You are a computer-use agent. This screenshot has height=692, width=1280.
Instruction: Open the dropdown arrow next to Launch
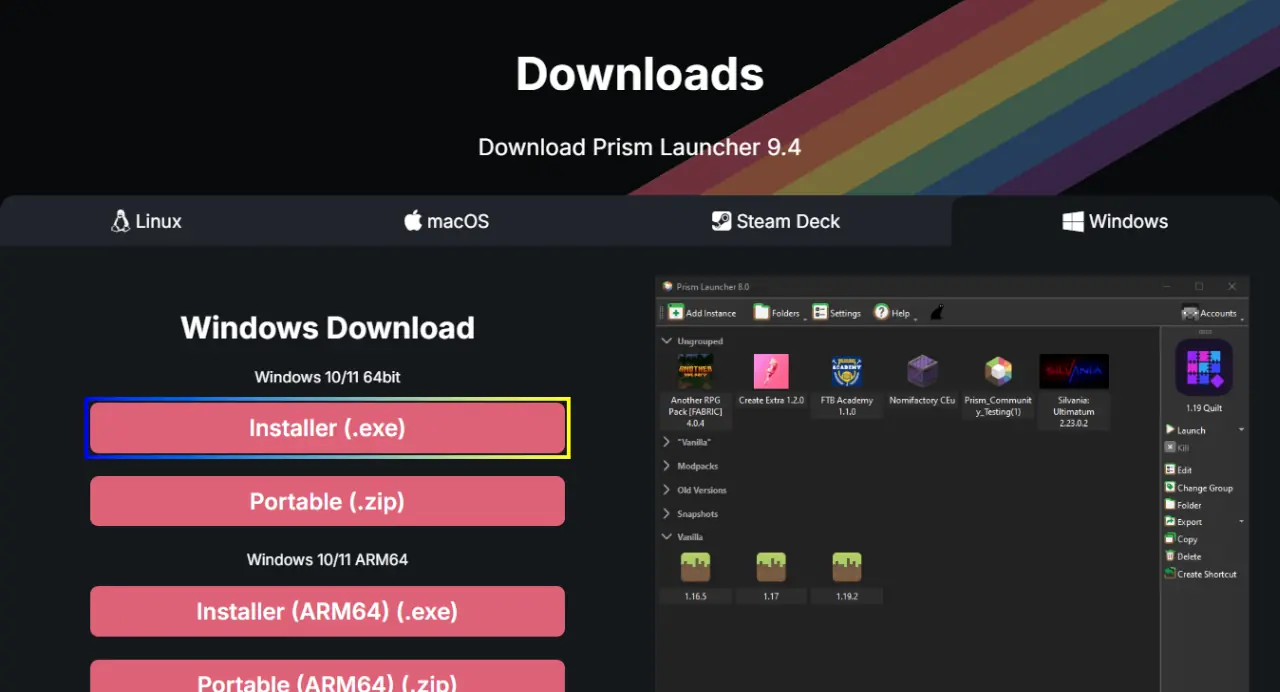(x=1241, y=430)
